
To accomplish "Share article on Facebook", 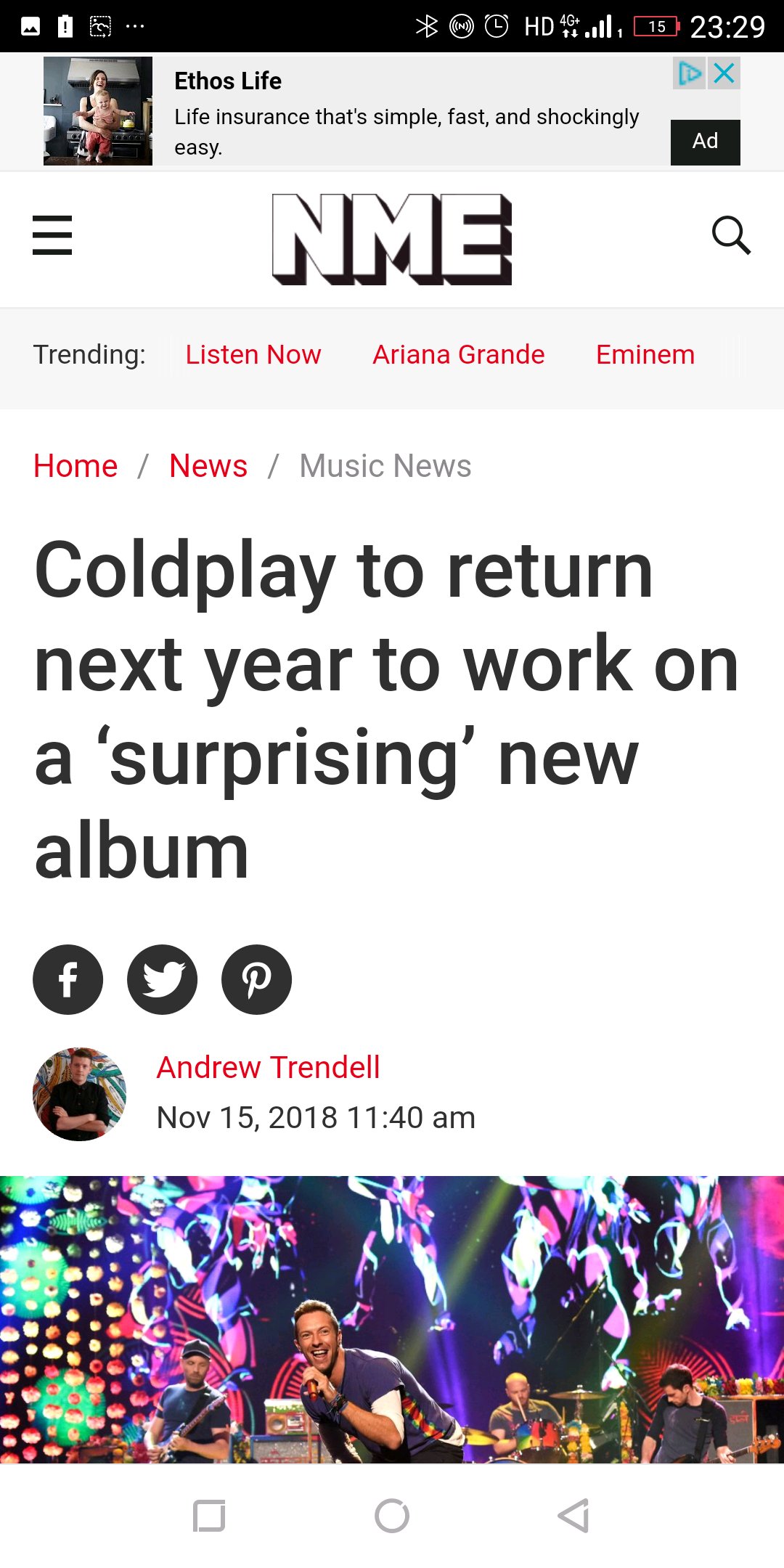I will point(68,979).
